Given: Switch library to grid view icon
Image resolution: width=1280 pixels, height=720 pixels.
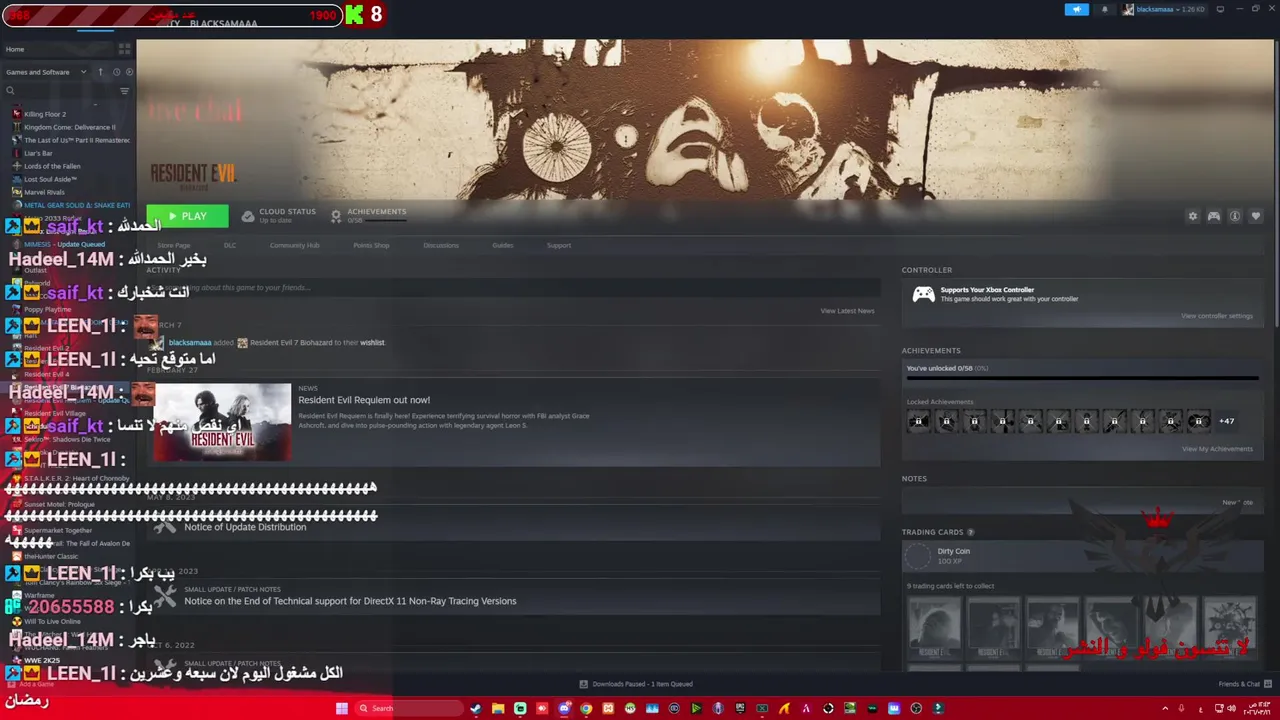Looking at the screenshot, I should pos(124,48).
